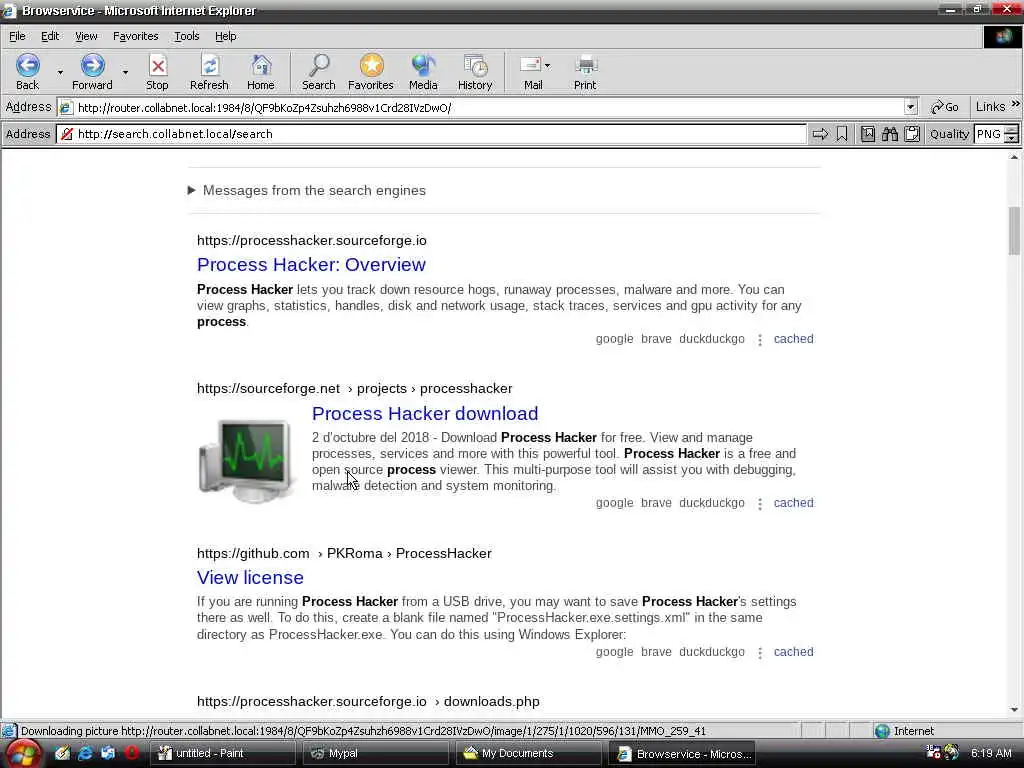Open the View menu
The image size is (1024, 768).
click(x=86, y=37)
